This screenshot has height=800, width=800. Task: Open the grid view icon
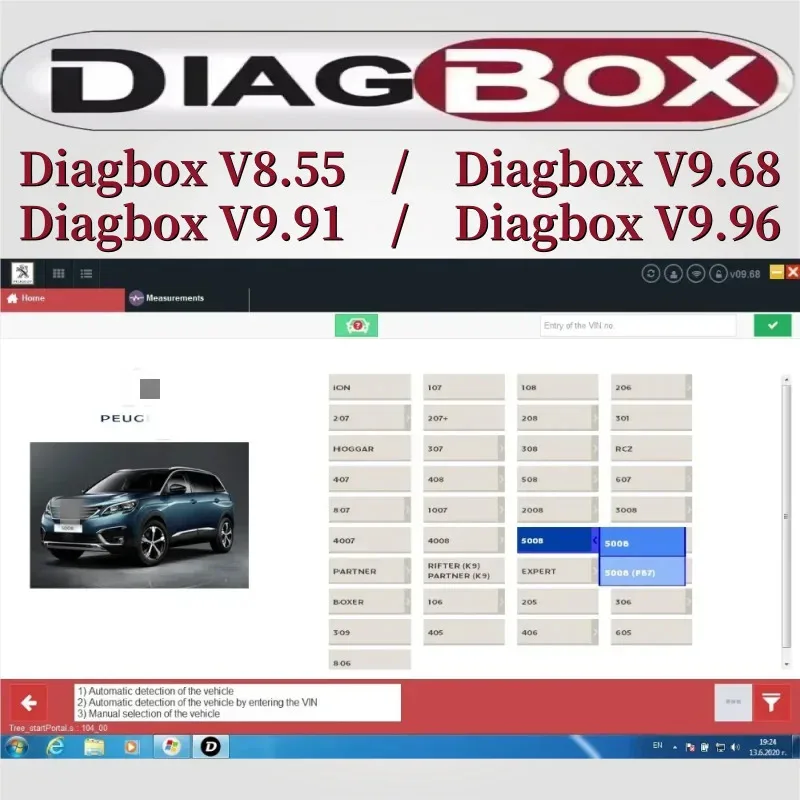pos(58,273)
